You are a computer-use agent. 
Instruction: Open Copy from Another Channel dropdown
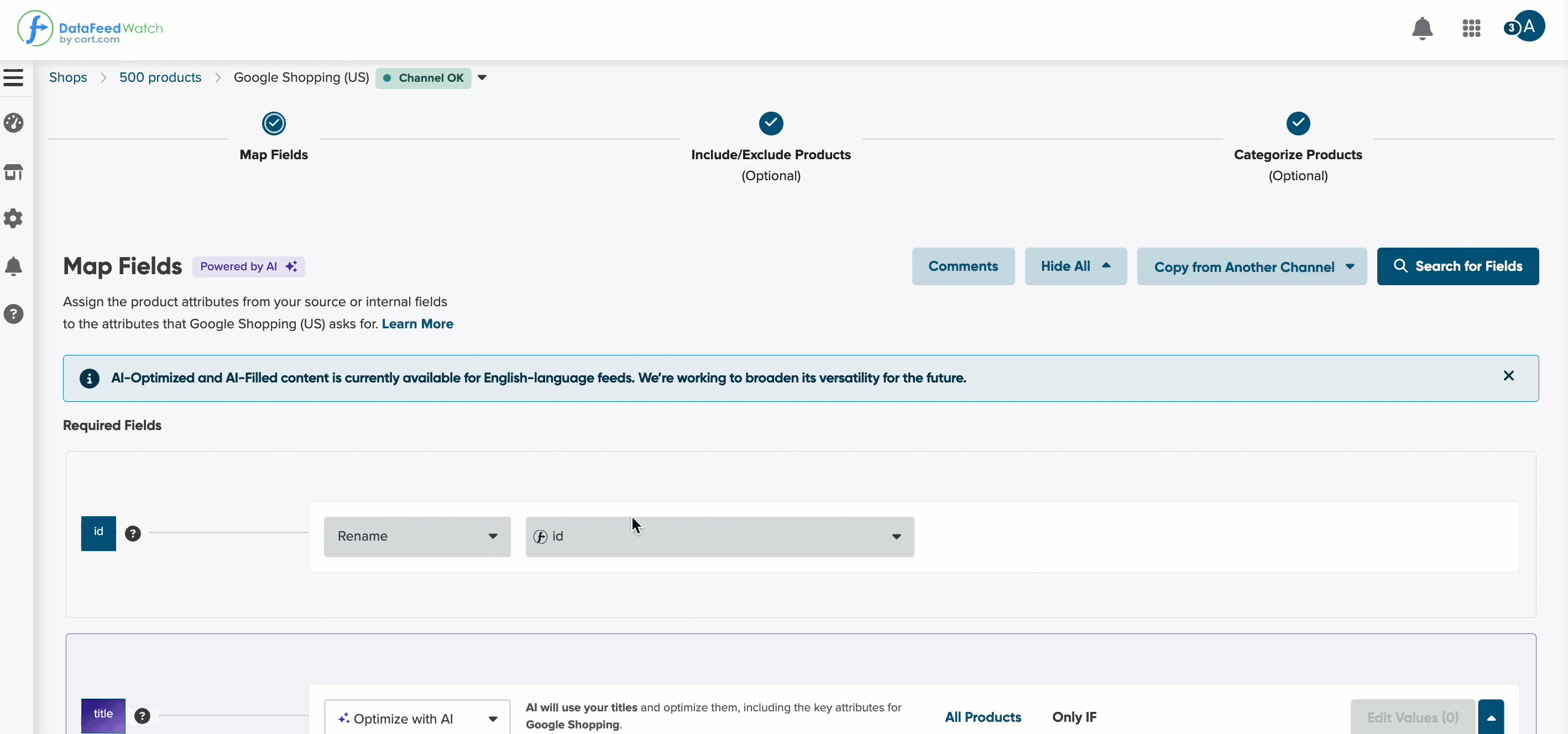pyautogui.click(x=1252, y=266)
